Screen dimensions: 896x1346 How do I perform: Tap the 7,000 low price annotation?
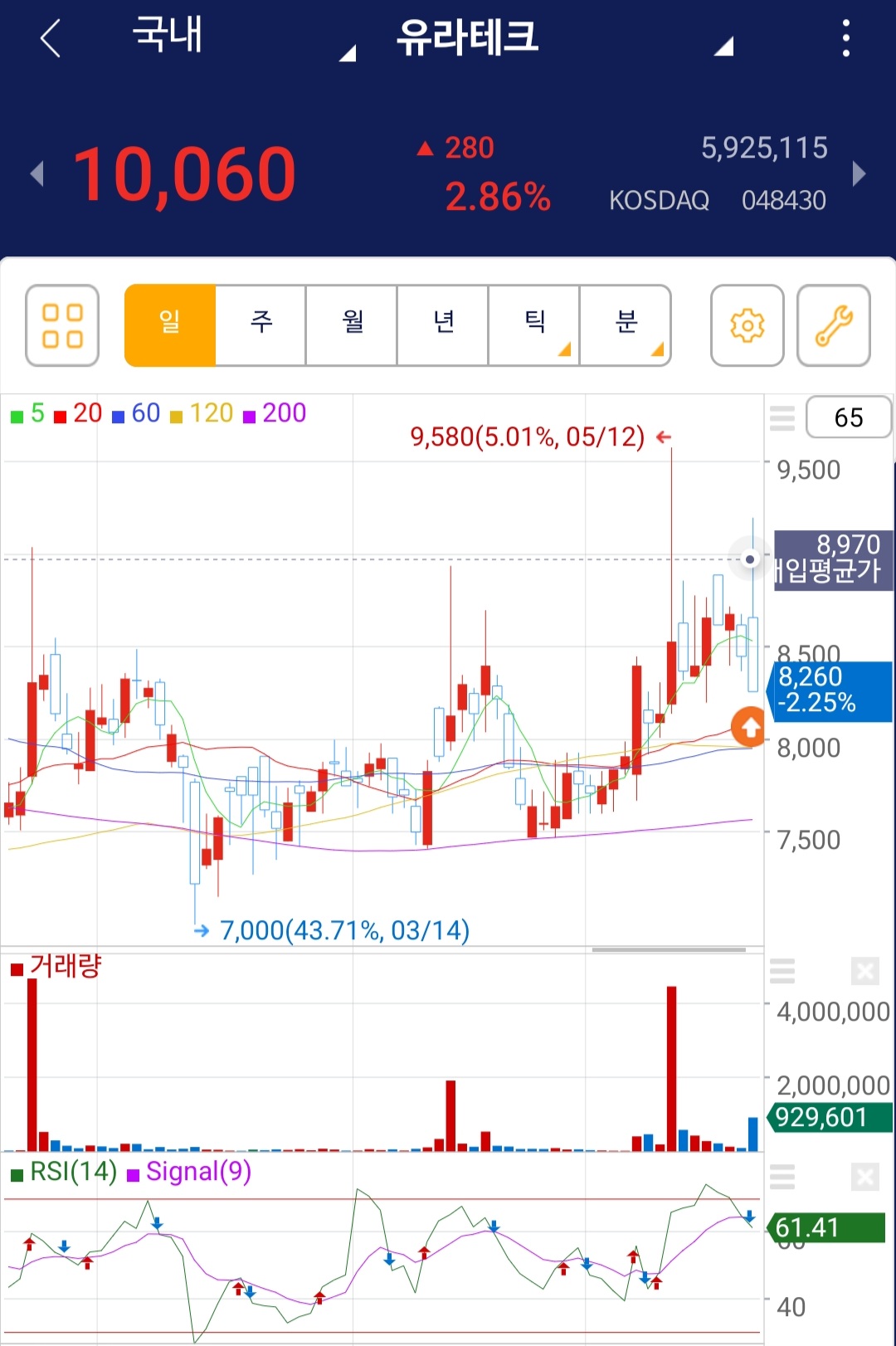(x=344, y=930)
